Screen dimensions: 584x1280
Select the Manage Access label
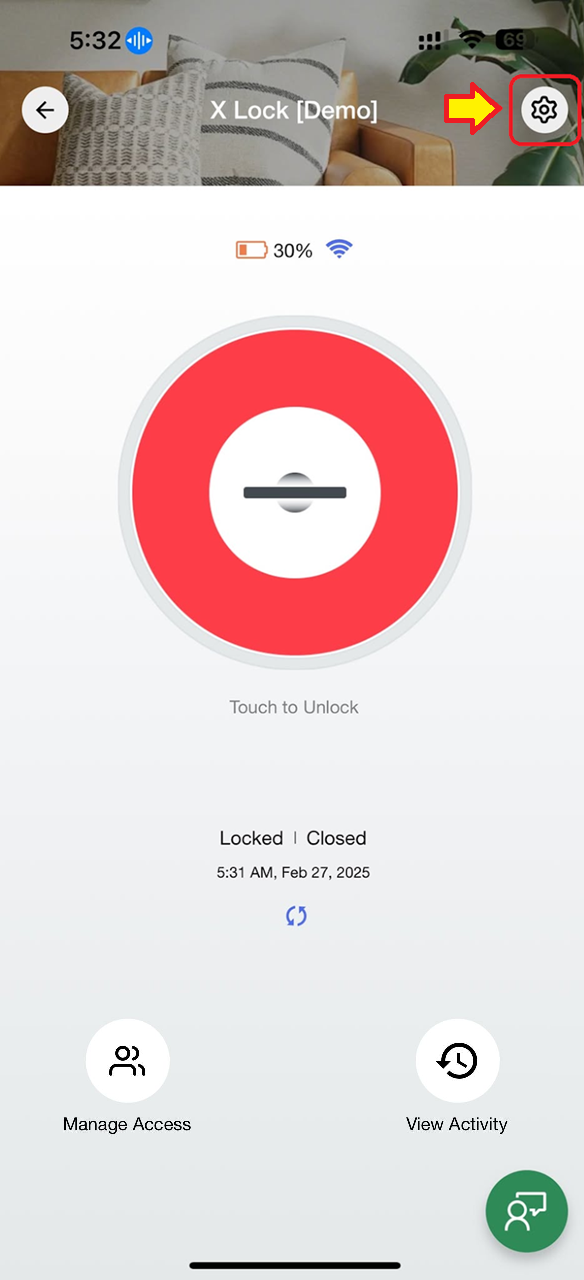click(127, 1124)
